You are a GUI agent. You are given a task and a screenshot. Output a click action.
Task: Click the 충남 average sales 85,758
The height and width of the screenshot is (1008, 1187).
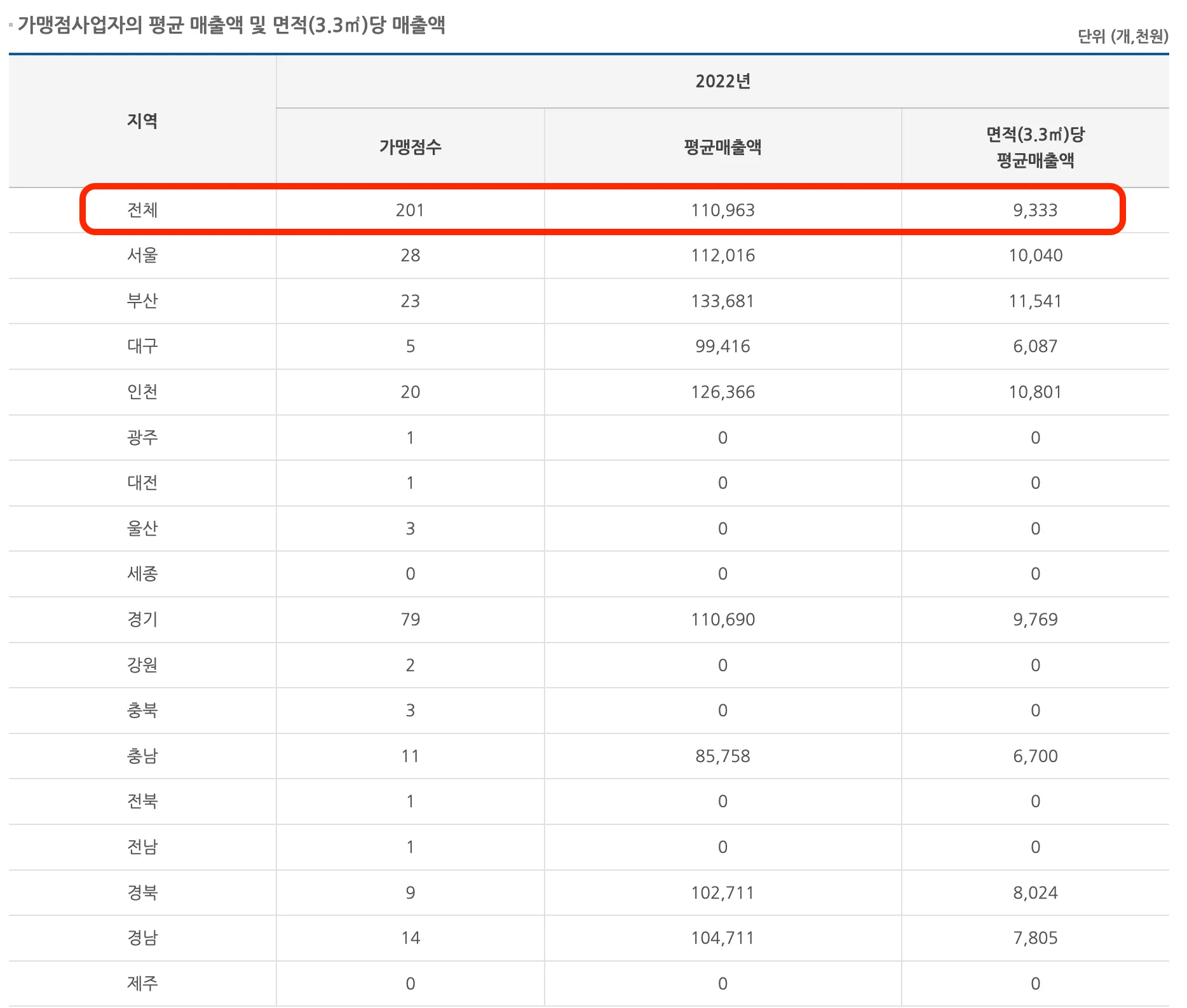point(722,756)
